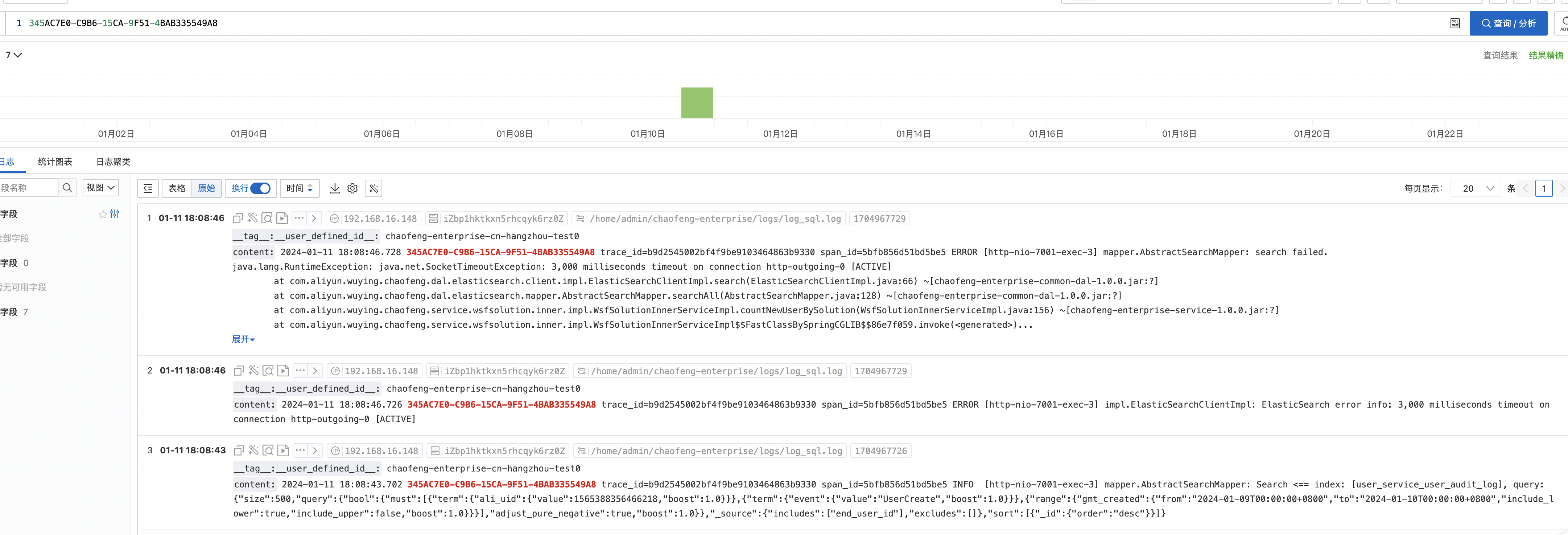The width and height of the screenshot is (1568, 535).
Task: Click the 查询 / 分析 search button
Action: 1508,23
